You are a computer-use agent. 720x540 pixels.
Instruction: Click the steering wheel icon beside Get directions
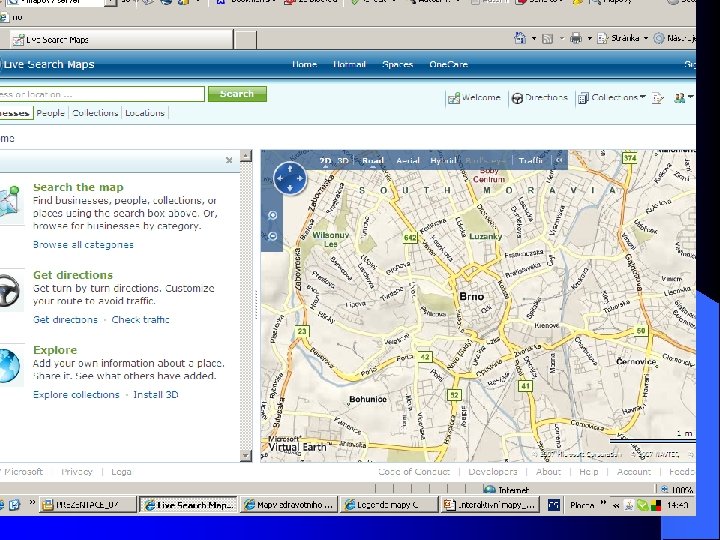[9, 290]
